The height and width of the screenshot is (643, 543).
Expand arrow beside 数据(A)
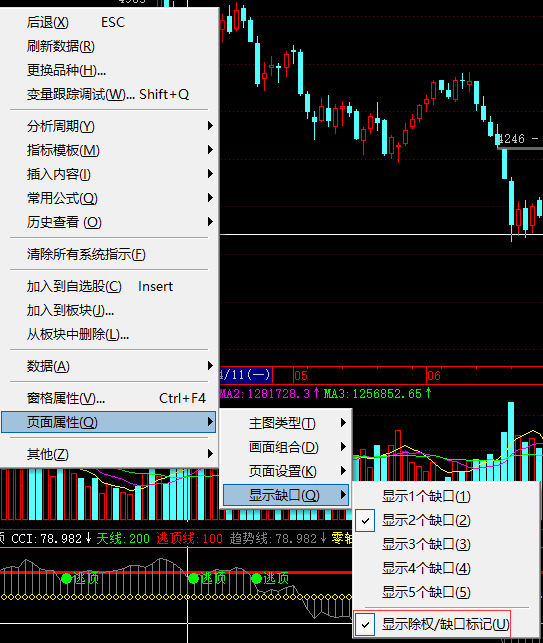tap(210, 365)
